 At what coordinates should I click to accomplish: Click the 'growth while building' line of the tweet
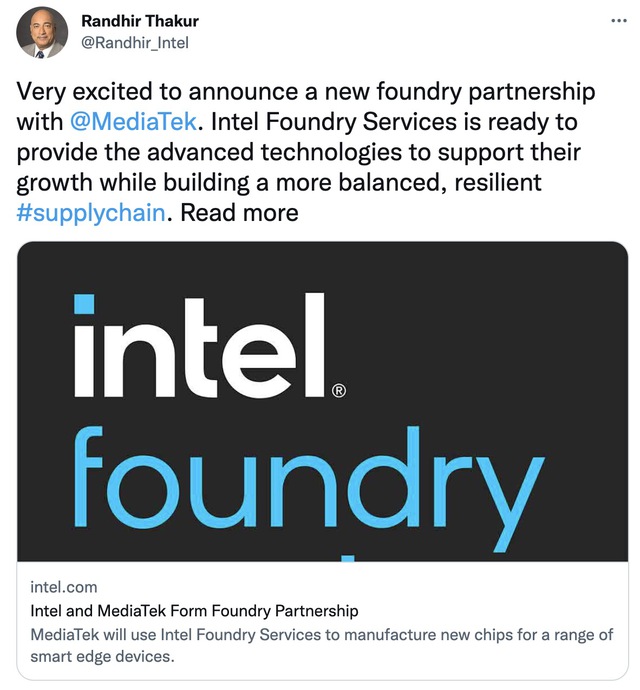(x=279, y=183)
